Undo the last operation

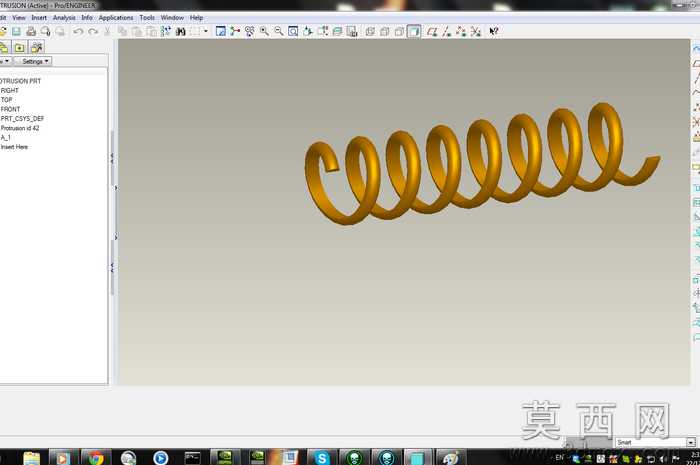[x=78, y=31]
